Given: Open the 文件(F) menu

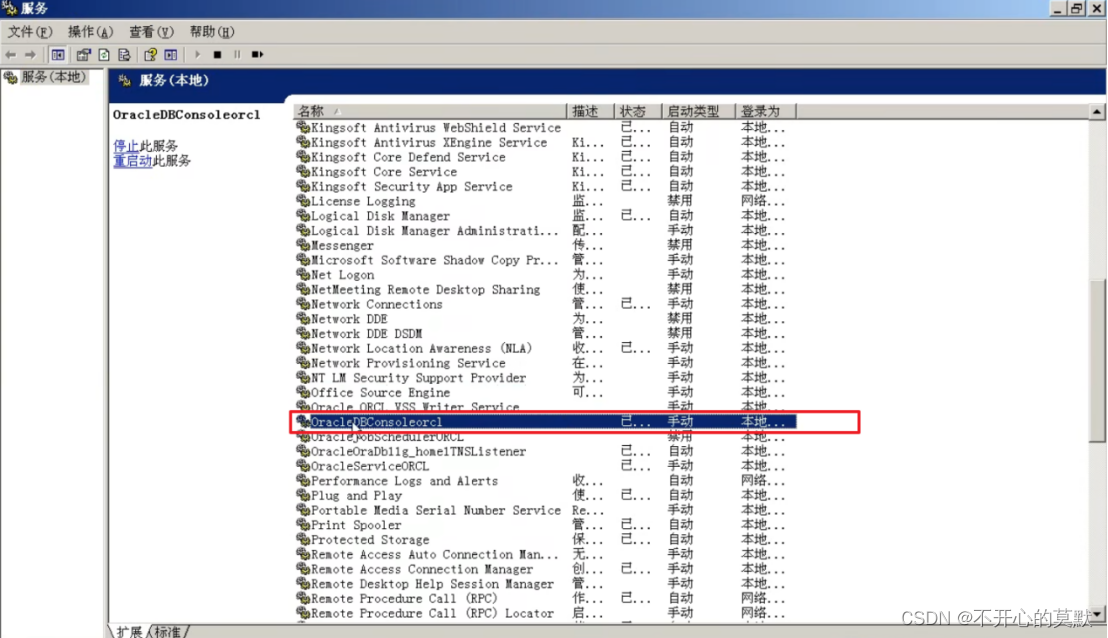Looking at the screenshot, I should (x=30, y=32).
